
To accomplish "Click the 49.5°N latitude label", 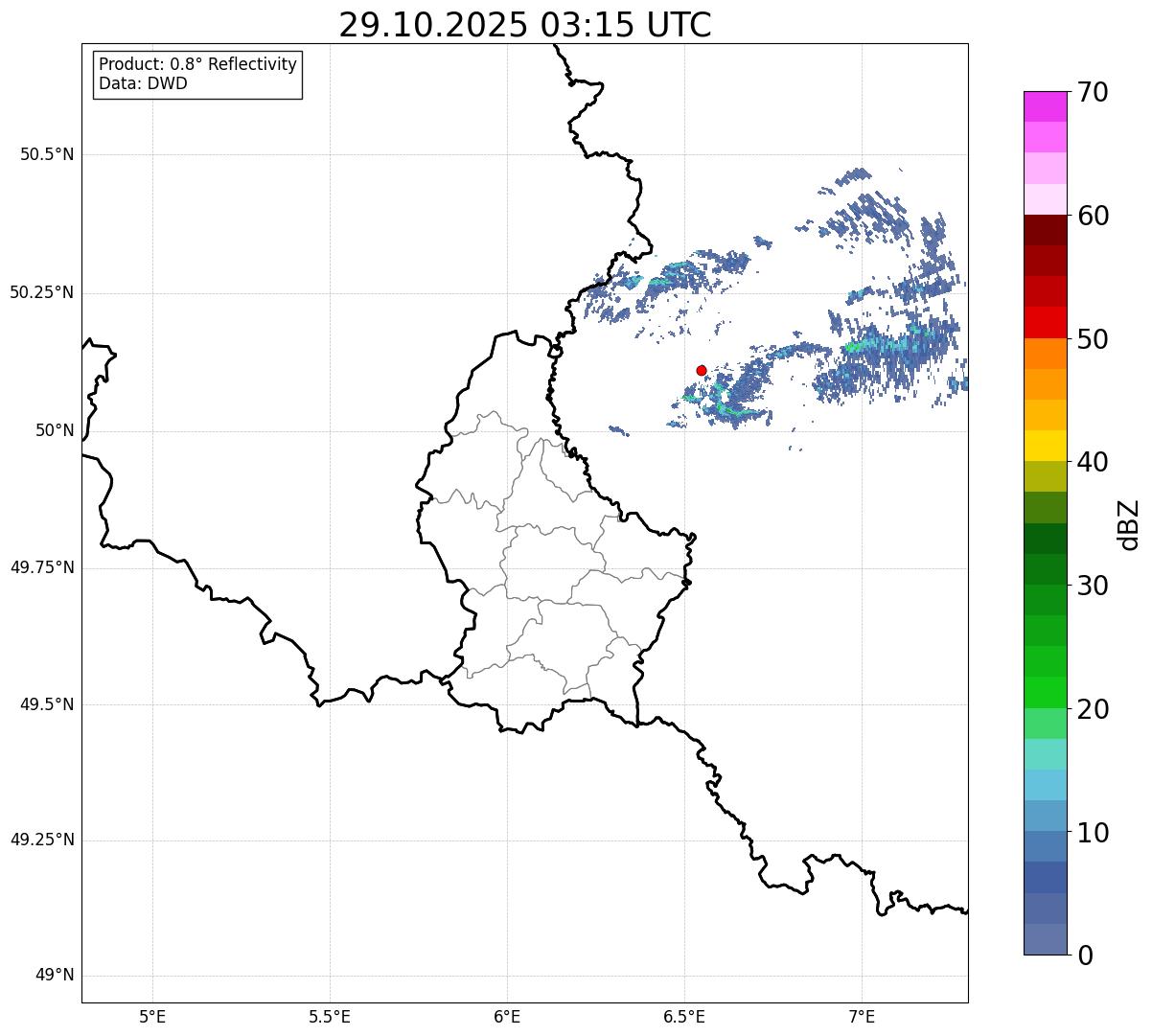I will pos(47,704).
